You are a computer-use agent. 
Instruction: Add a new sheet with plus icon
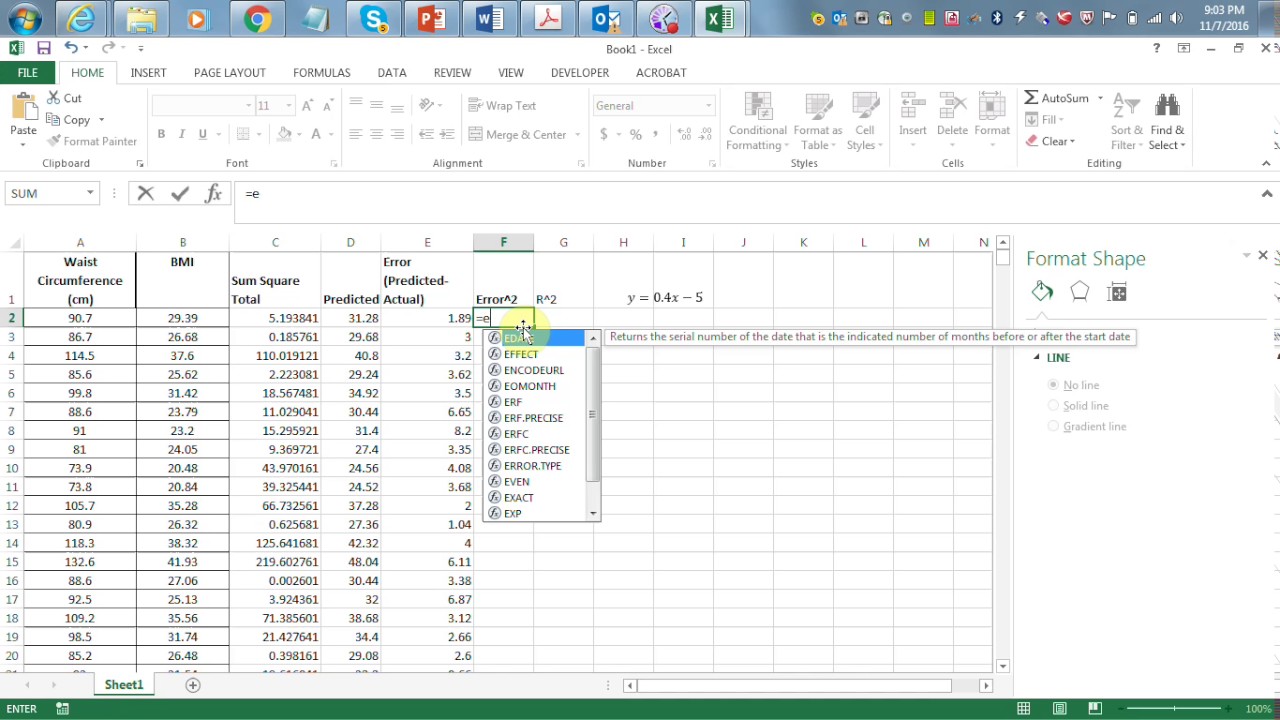193,685
